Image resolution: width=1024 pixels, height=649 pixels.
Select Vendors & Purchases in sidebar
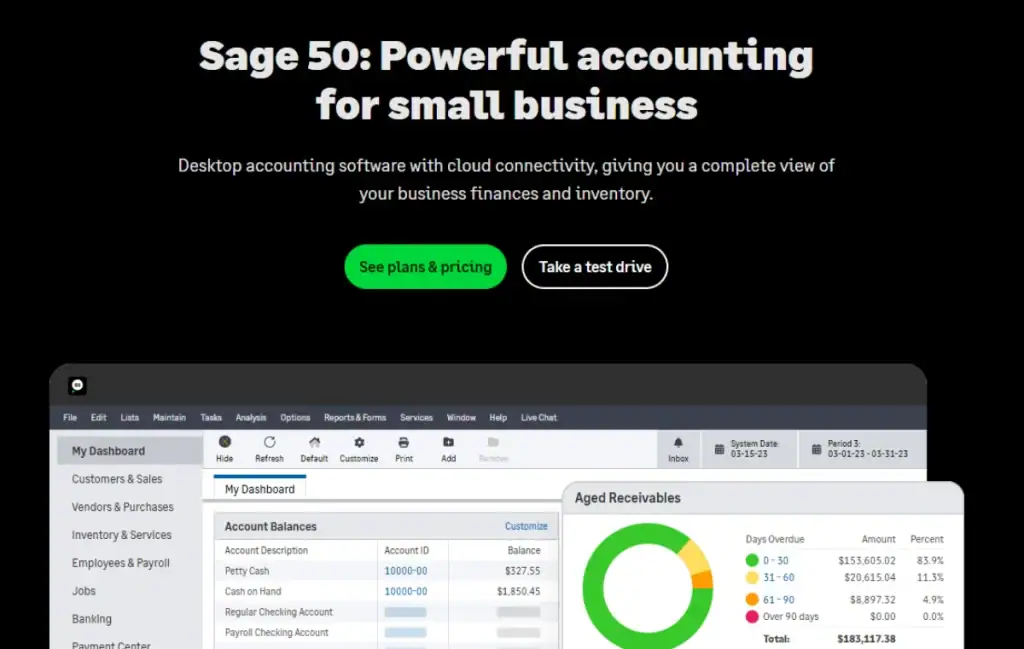(123, 507)
